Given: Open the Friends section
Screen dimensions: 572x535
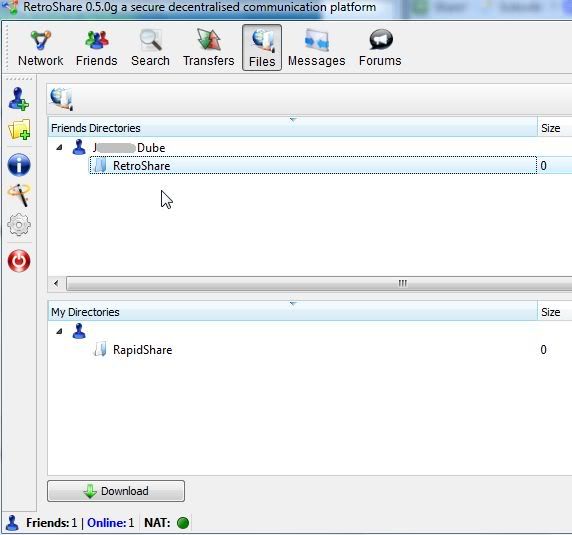Looking at the screenshot, I should coord(97,48).
